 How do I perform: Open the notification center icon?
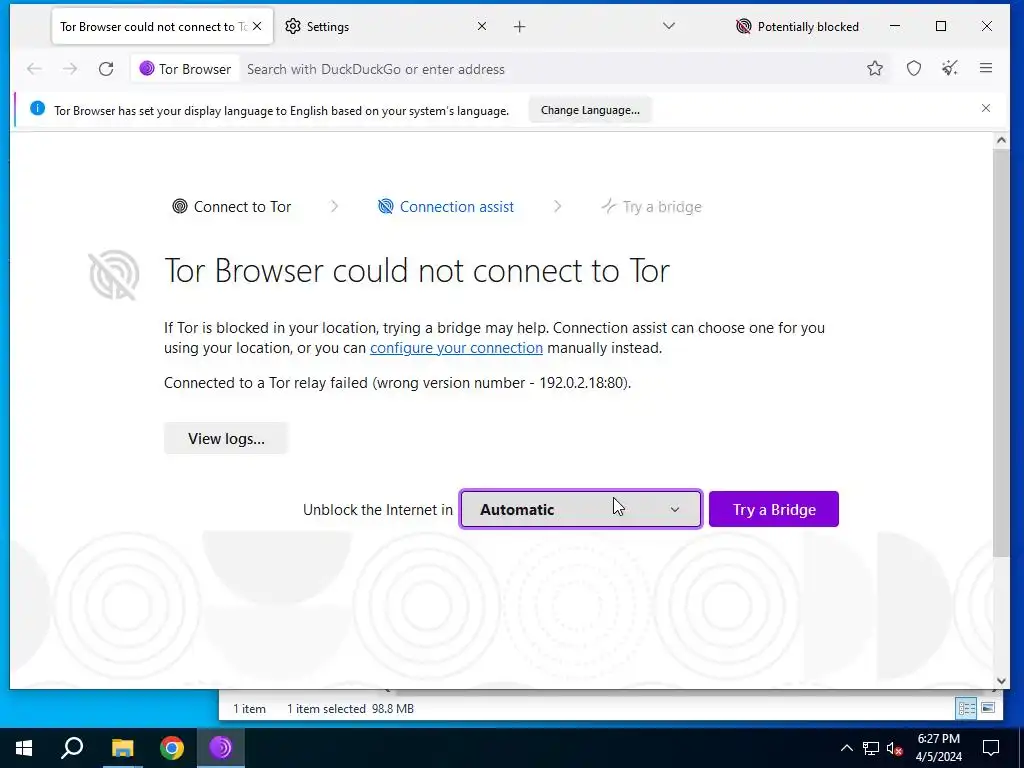(x=991, y=748)
